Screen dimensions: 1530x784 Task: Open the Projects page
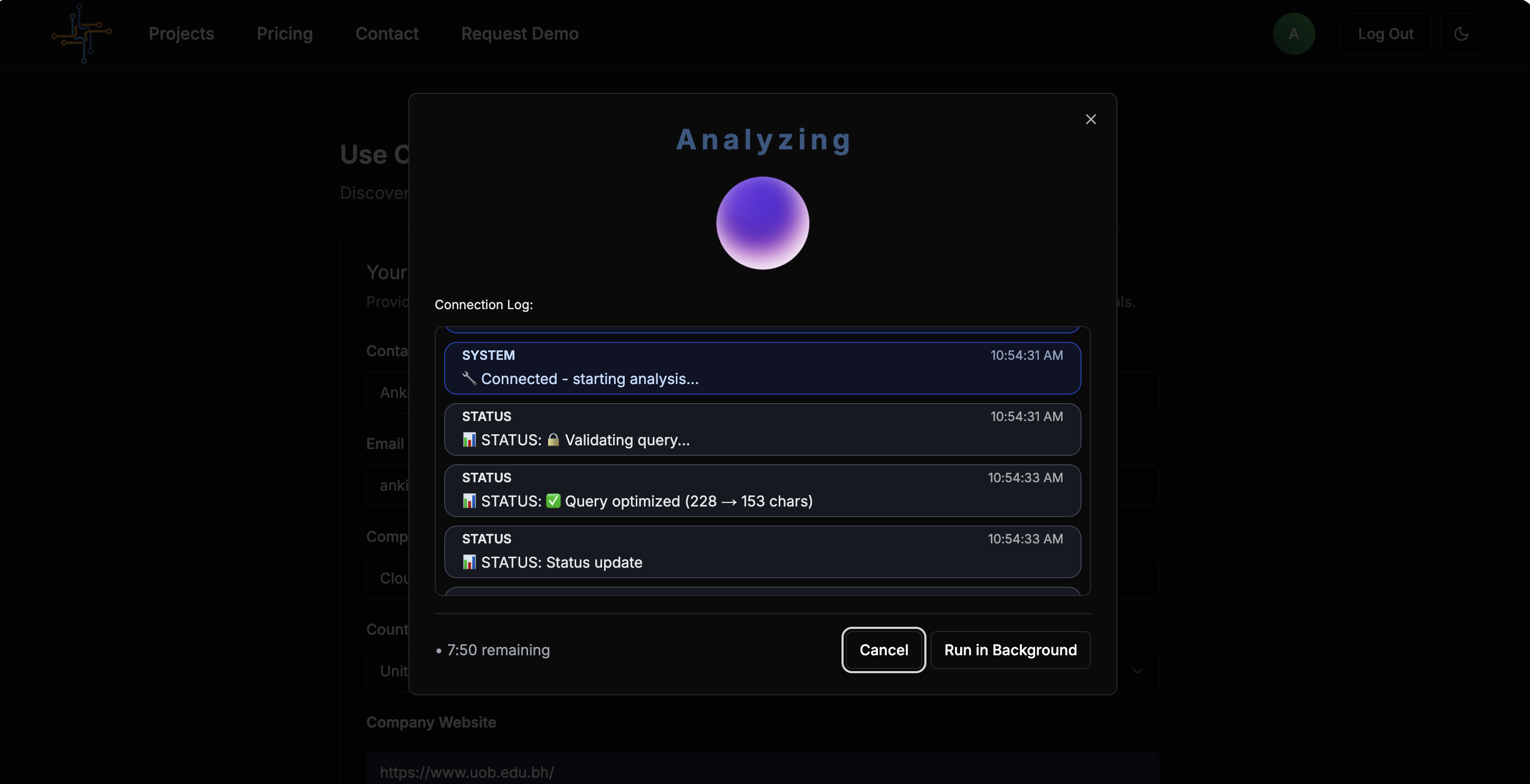[x=181, y=34]
